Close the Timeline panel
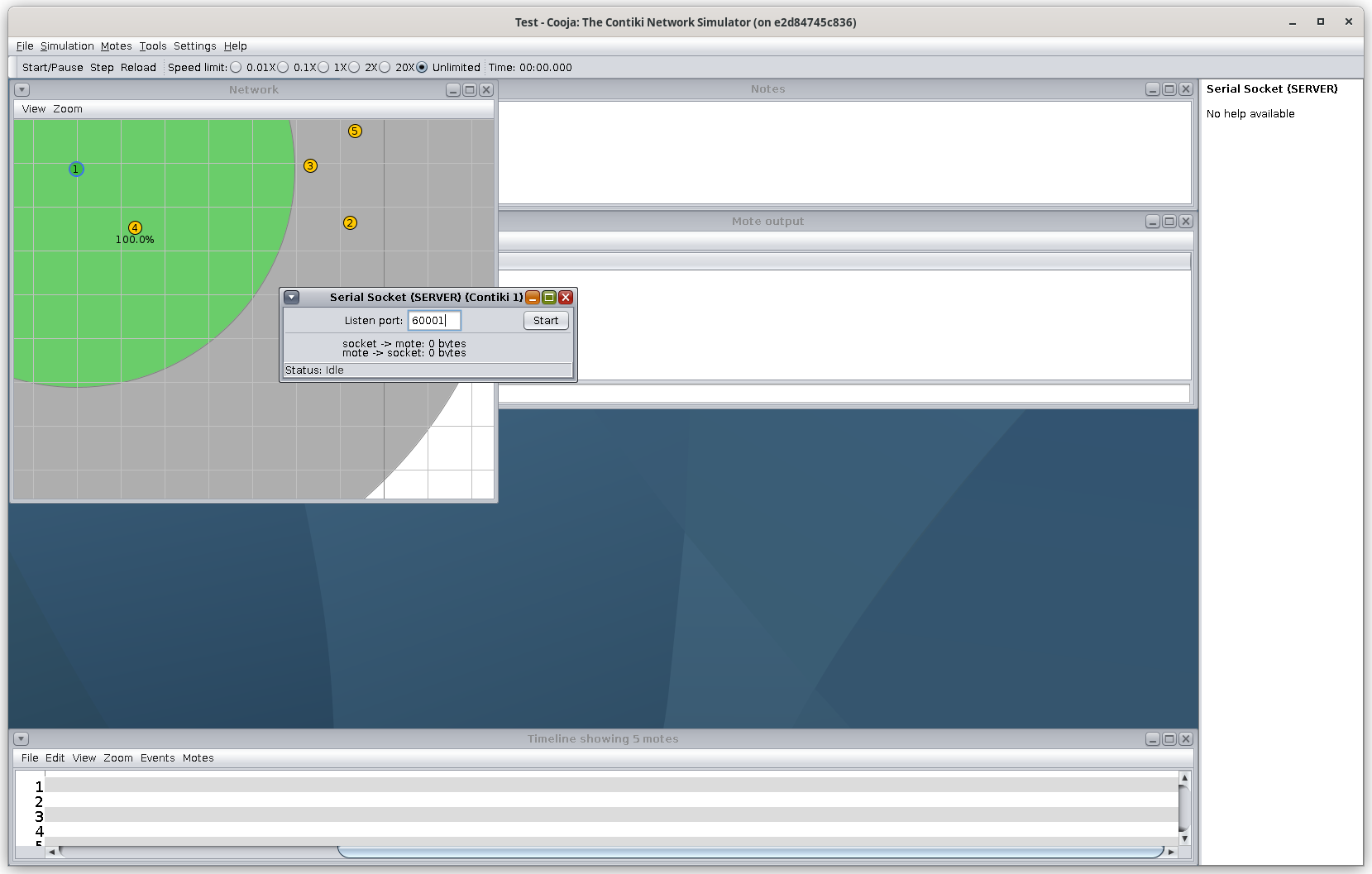1372x874 pixels. point(1186,738)
